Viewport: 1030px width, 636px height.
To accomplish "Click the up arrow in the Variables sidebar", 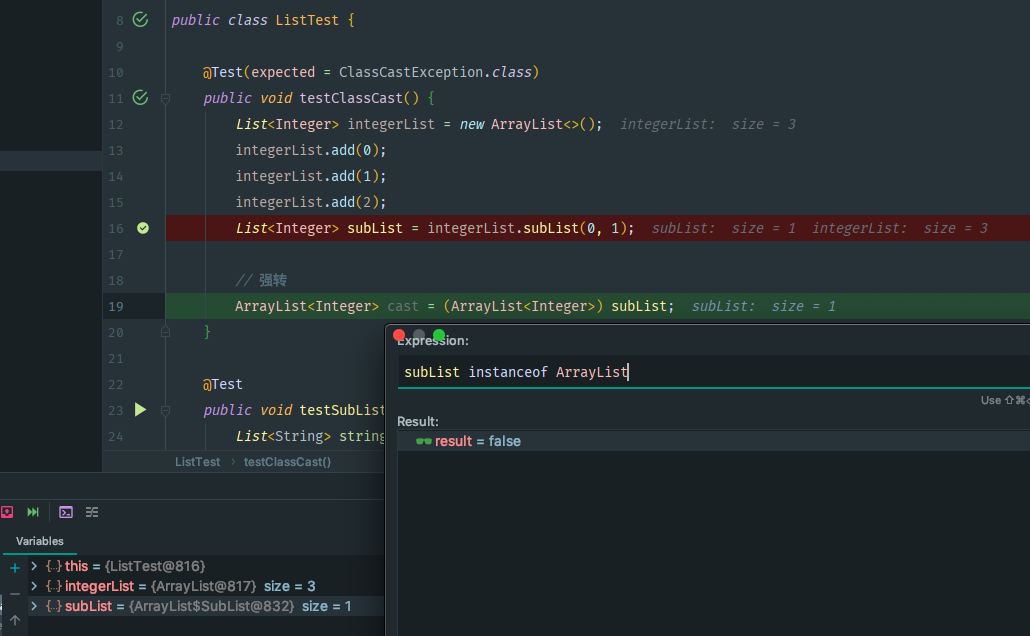I will pos(15,620).
